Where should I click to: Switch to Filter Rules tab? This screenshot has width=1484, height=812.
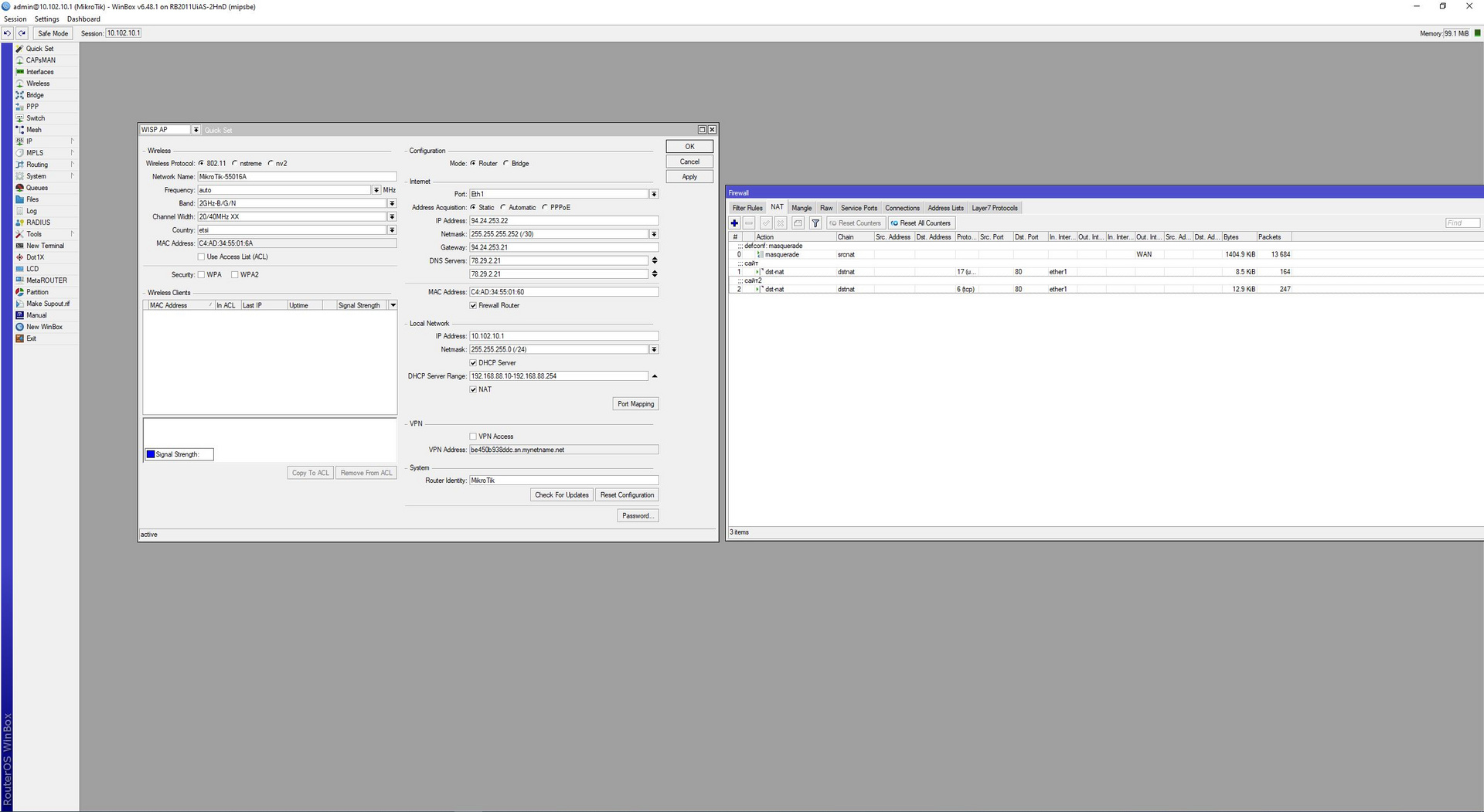[x=747, y=208]
